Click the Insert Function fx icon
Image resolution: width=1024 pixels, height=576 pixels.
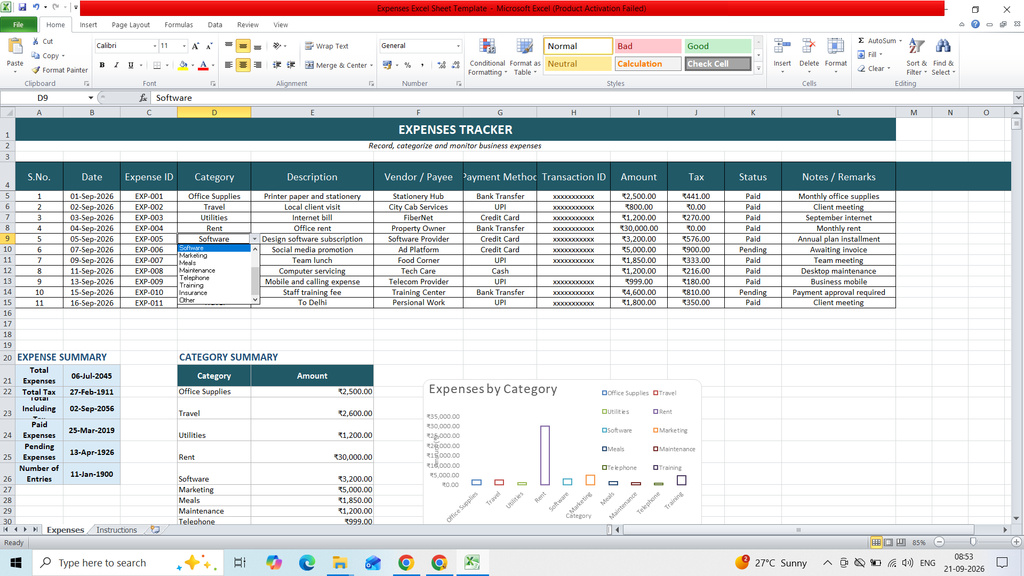click(143, 97)
